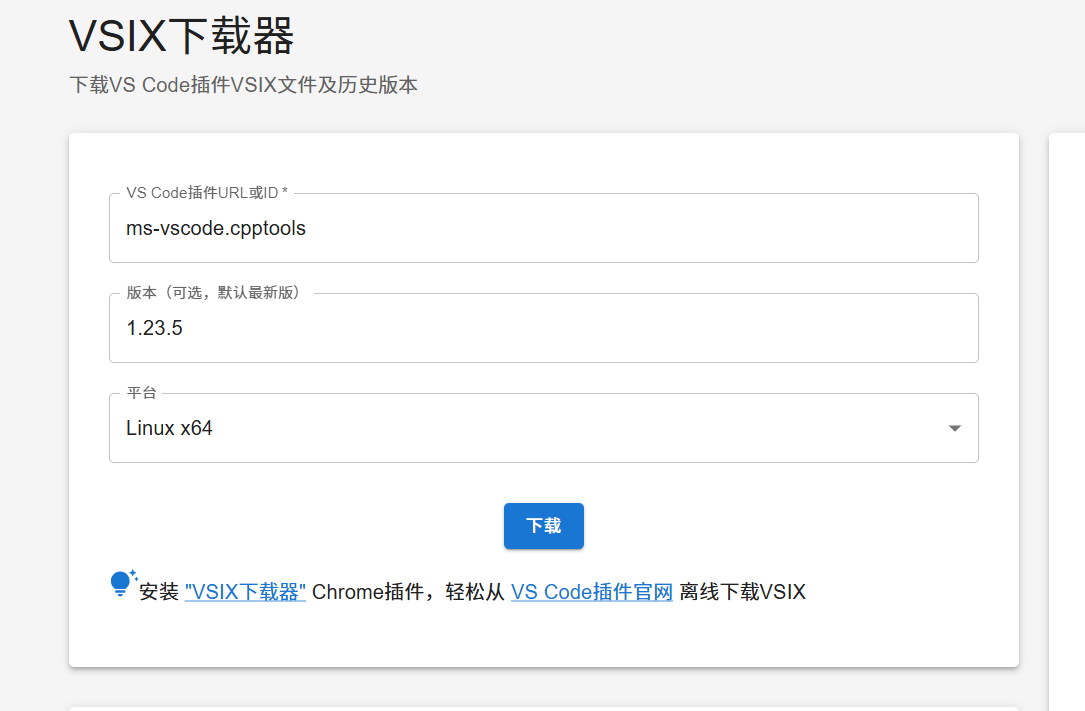The height and width of the screenshot is (711, 1085).
Task: Click the subtitle 下载VS Code插件VSIX文件及历史版本
Action: 244,85
